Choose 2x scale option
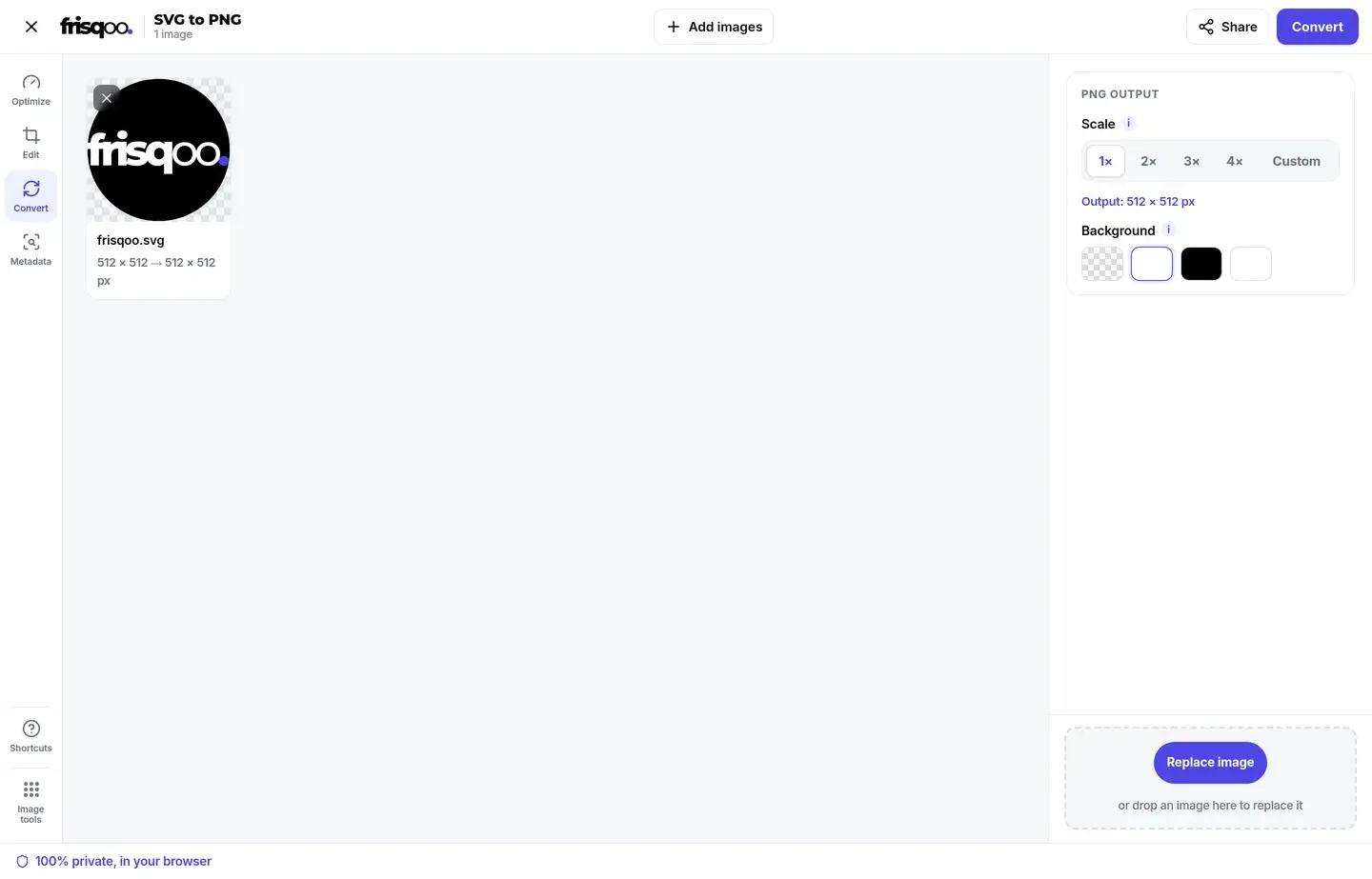Screen dimensions: 1372x879 (x=1148, y=161)
